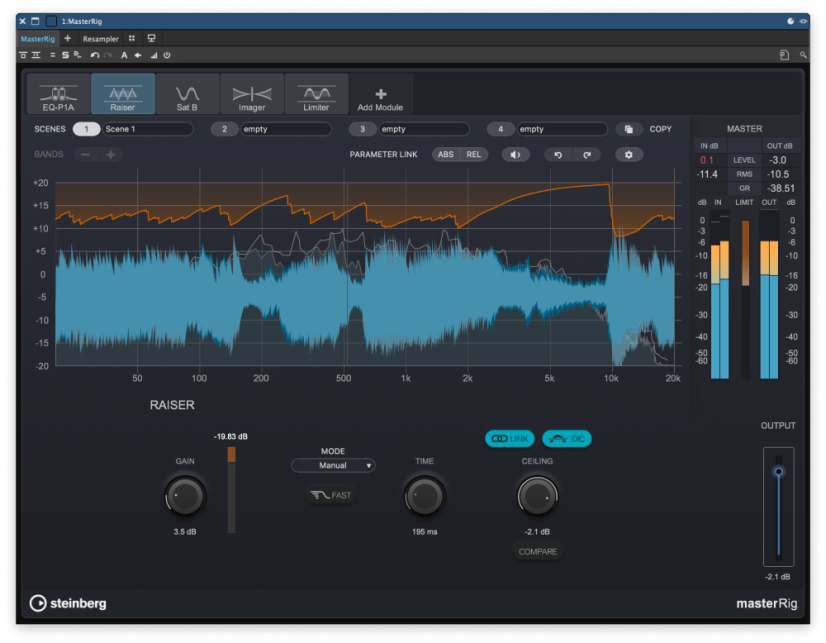
Task: Select the MasterRig tab
Action: tap(38, 38)
